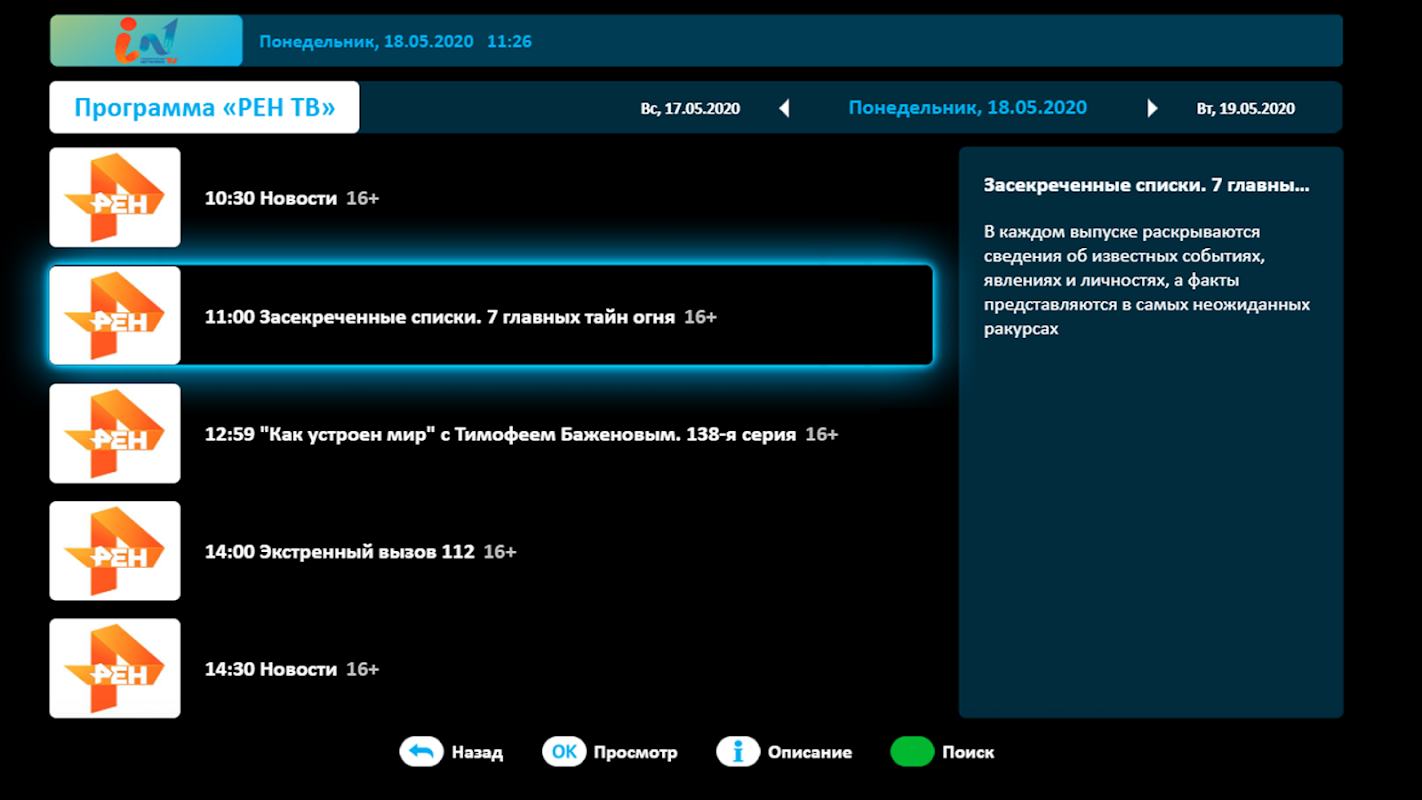Open the Описание description option
This screenshot has width=1422, height=800.
pos(810,752)
